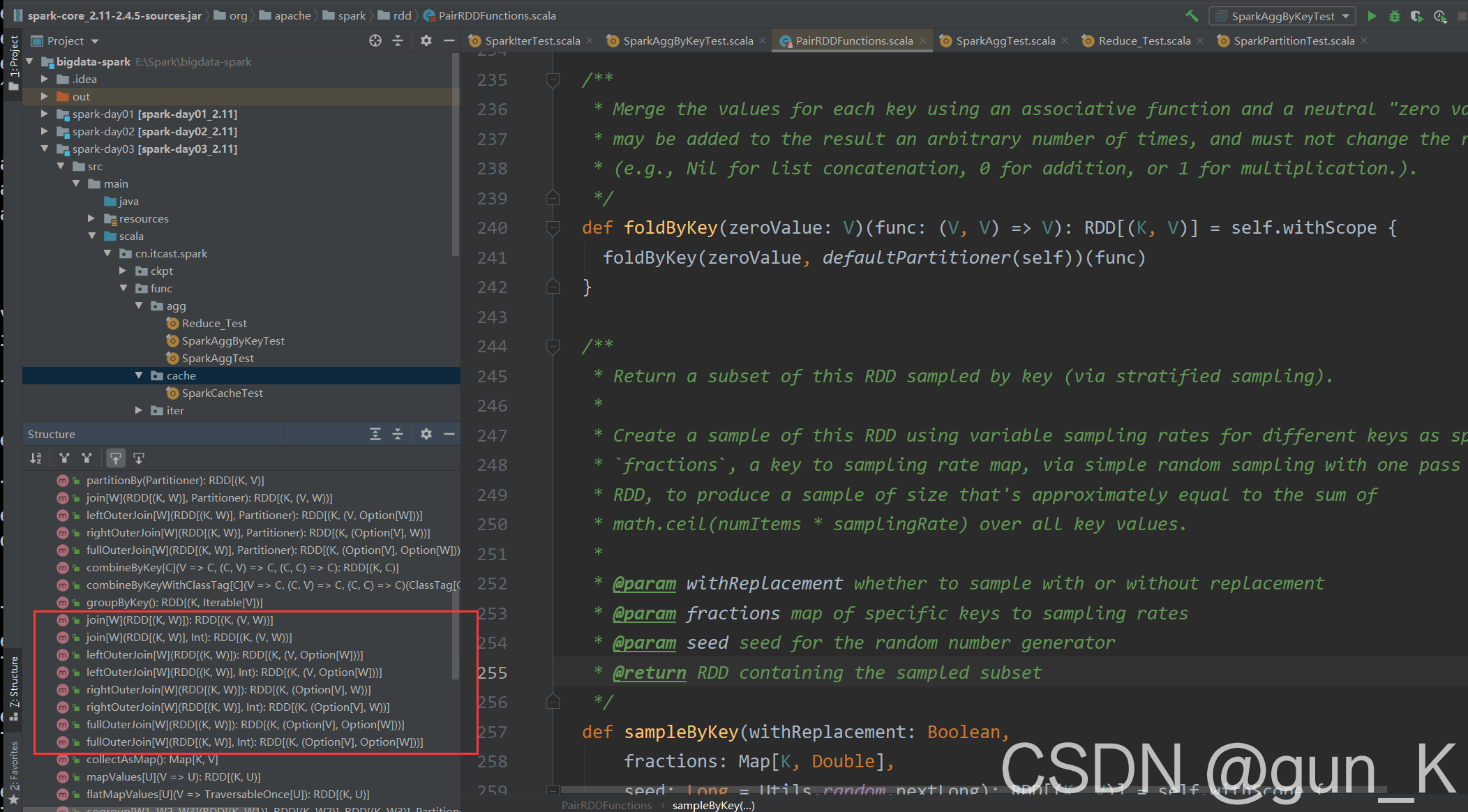Image resolution: width=1468 pixels, height=812 pixels.
Task: Fold the foldByKey doc comment at line 235
Action: point(553,80)
